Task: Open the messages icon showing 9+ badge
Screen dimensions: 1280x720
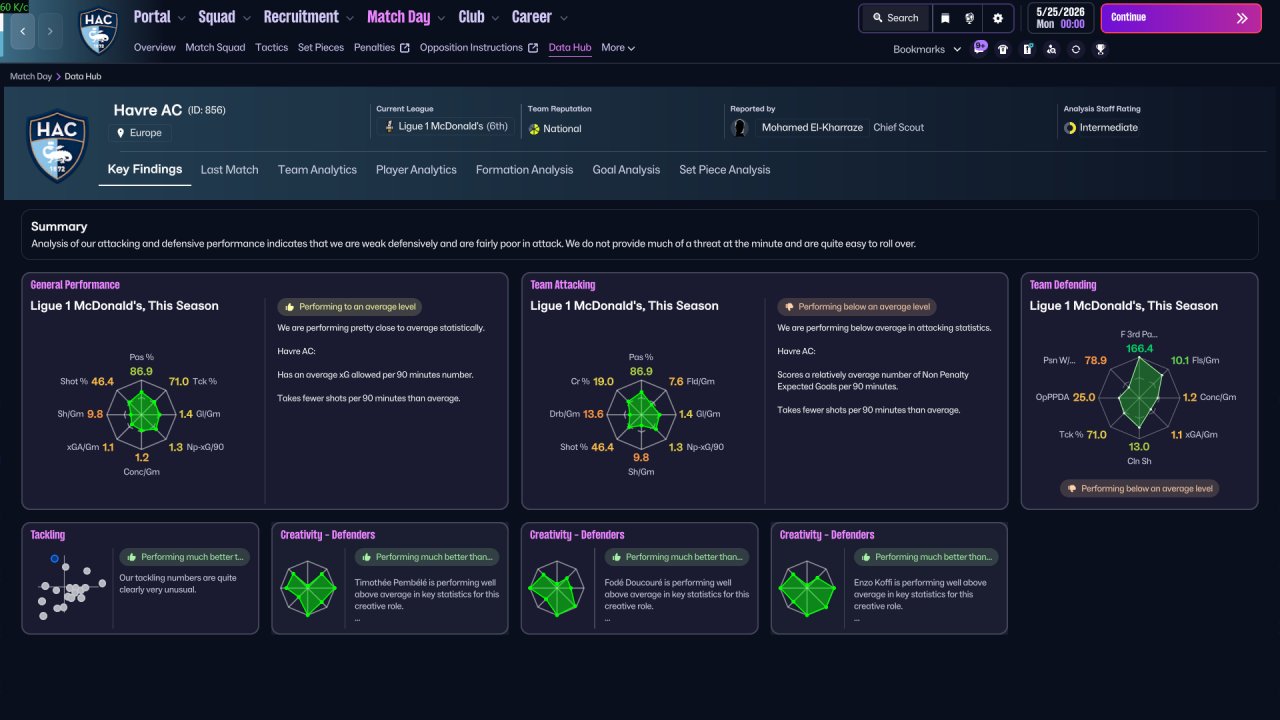Action: 980,48
